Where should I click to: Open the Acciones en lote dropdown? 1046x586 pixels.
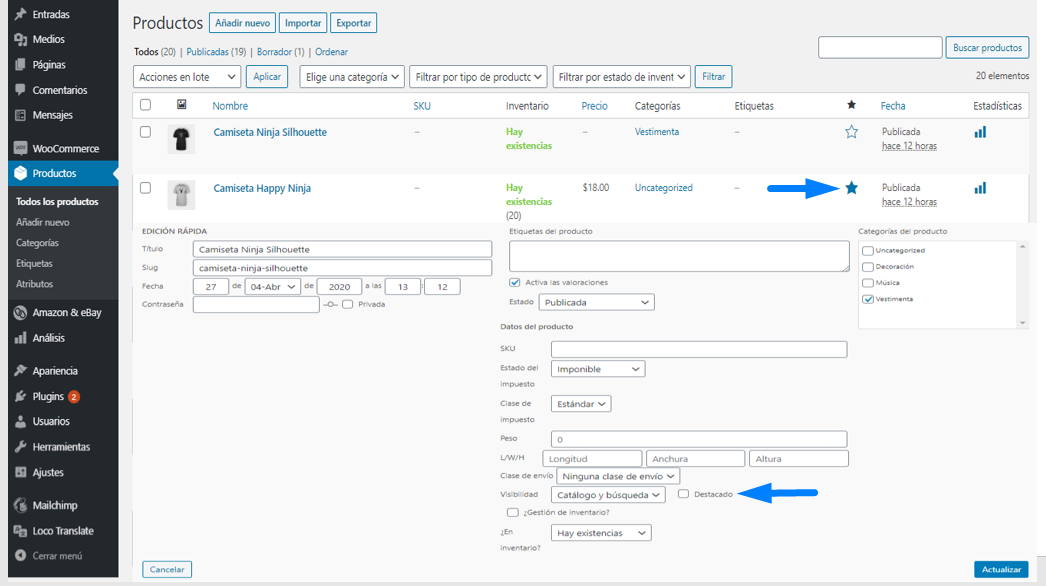pyautogui.click(x=187, y=77)
